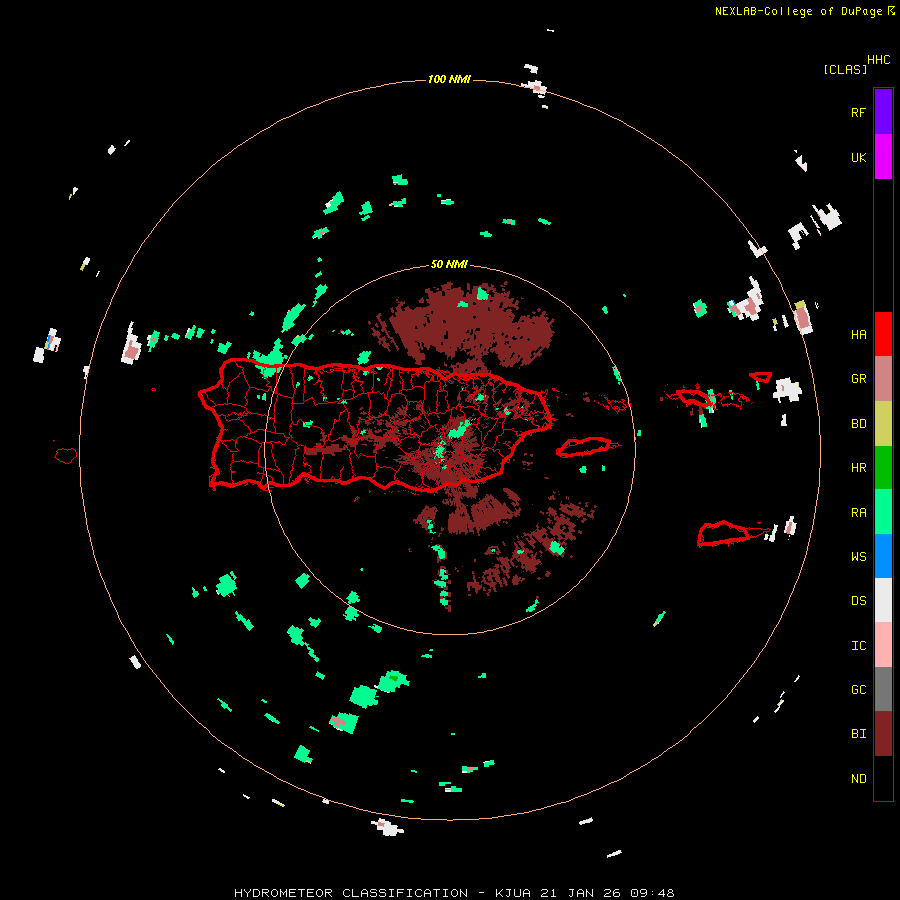Click the "RF" legend label

858,112
